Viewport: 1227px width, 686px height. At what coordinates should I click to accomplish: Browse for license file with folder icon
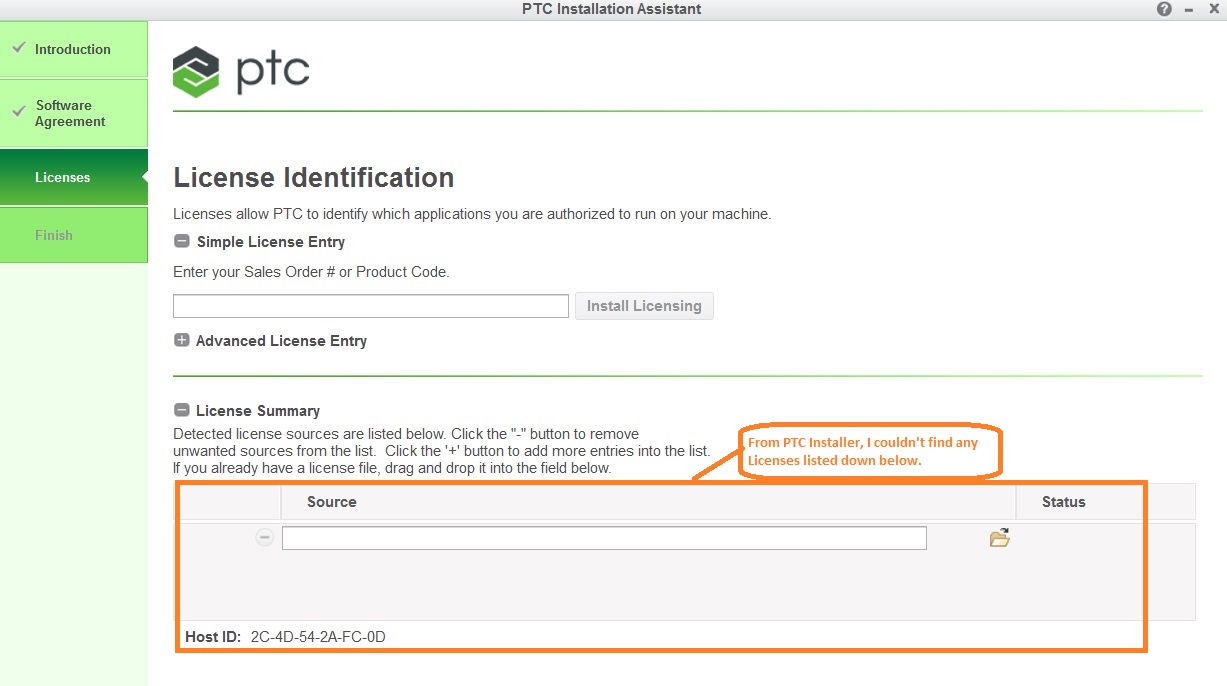(x=999, y=538)
